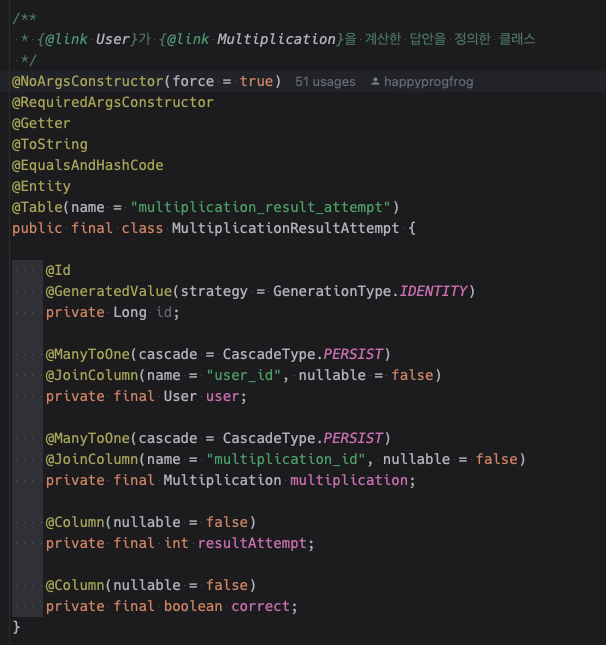Viewport: 606px width, 645px height.
Task: Click the User type in field declaration
Action: [180, 396]
